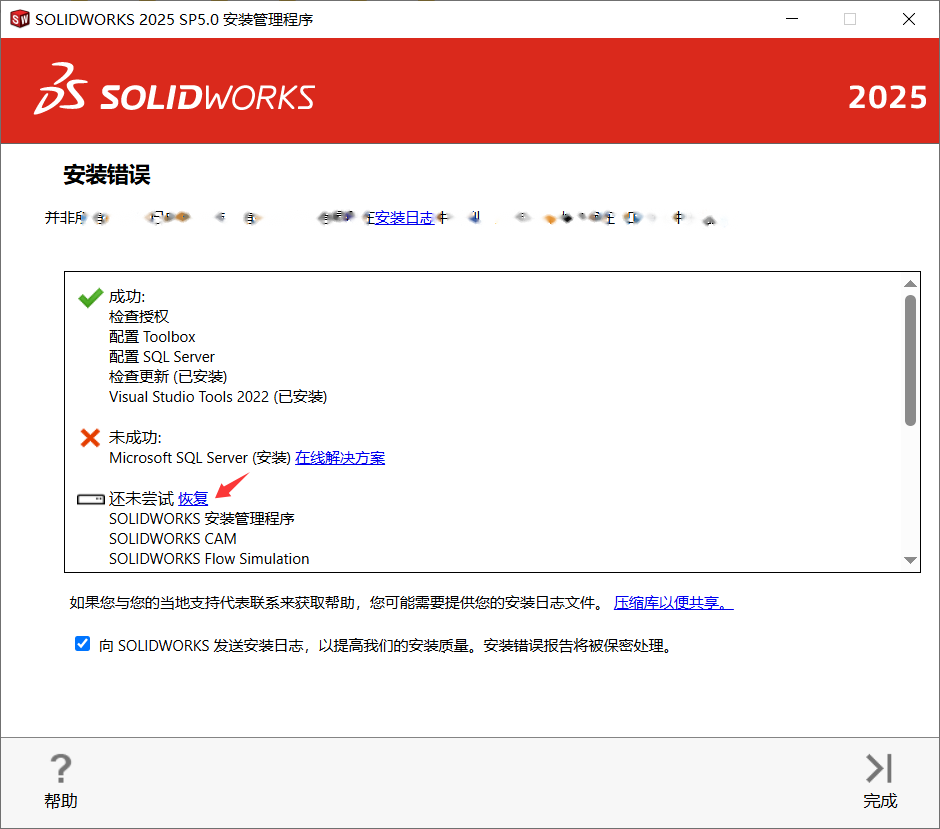Image resolution: width=940 pixels, height=829 pixels.
Task: Click the 还未尝试 section heading
Action: tap(141, 499)
